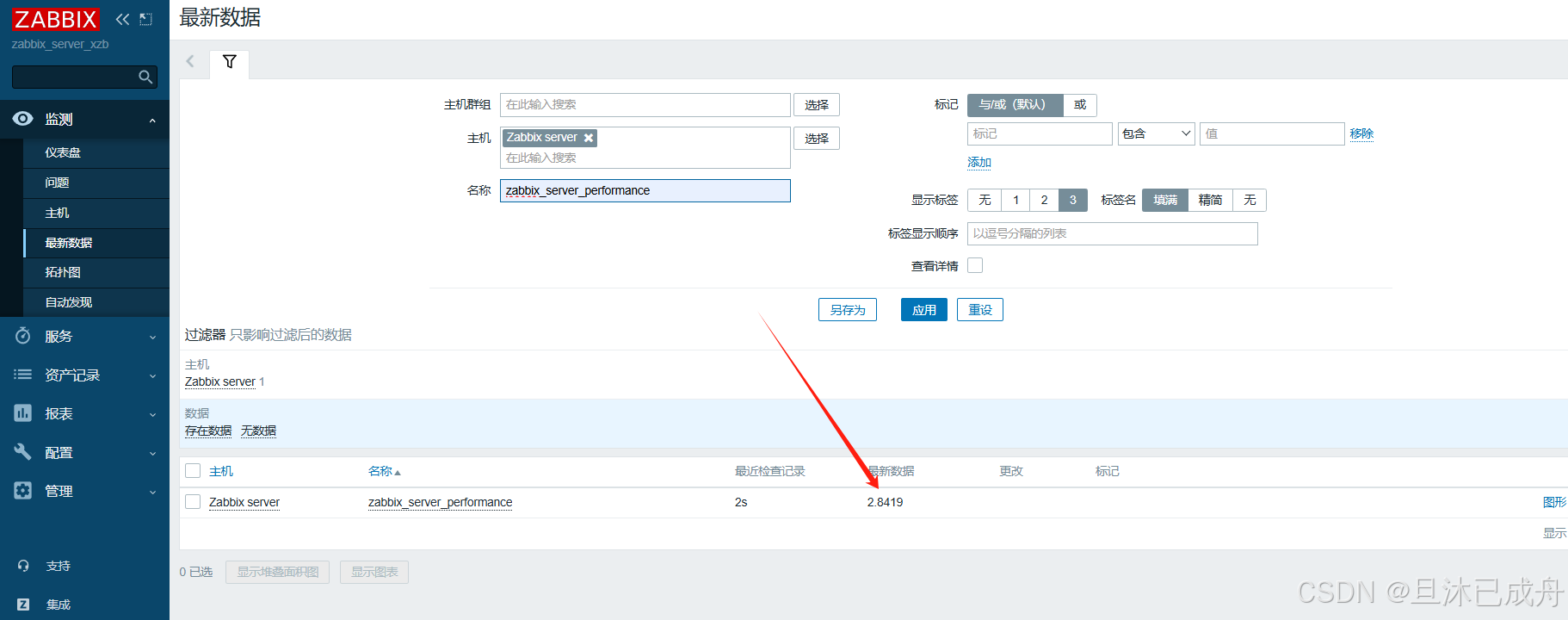The width and height of the screenshot is (1568, 620).
Task: Click the eye icon for 监测
Action: 23,119
